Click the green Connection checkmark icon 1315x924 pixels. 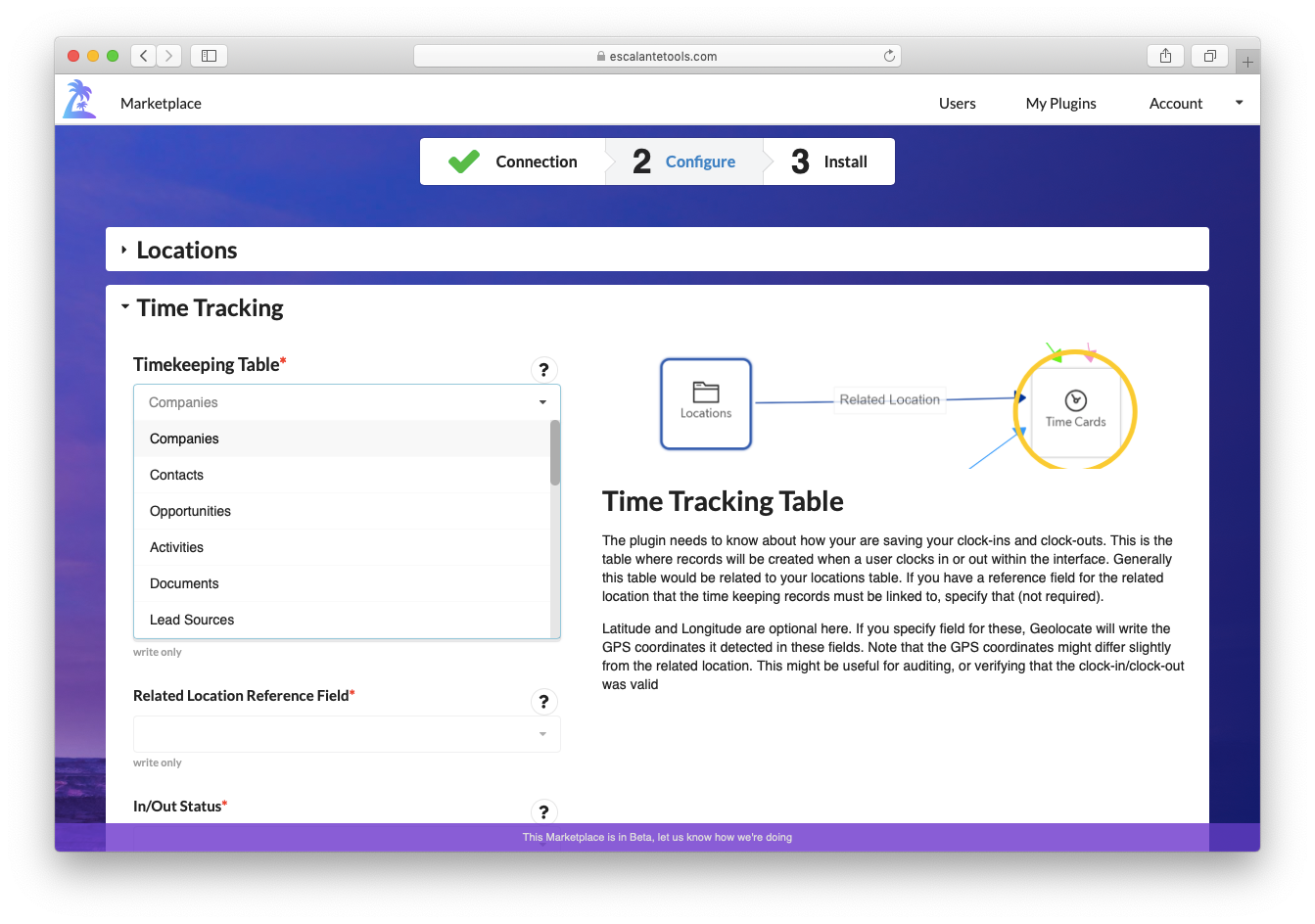point(463,161)
